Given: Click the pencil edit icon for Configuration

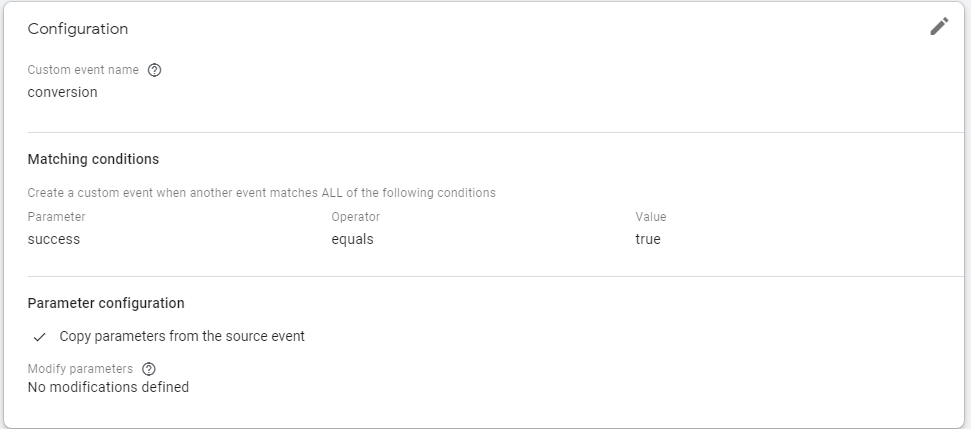Looking at the screenshot, I should [939, 27].
